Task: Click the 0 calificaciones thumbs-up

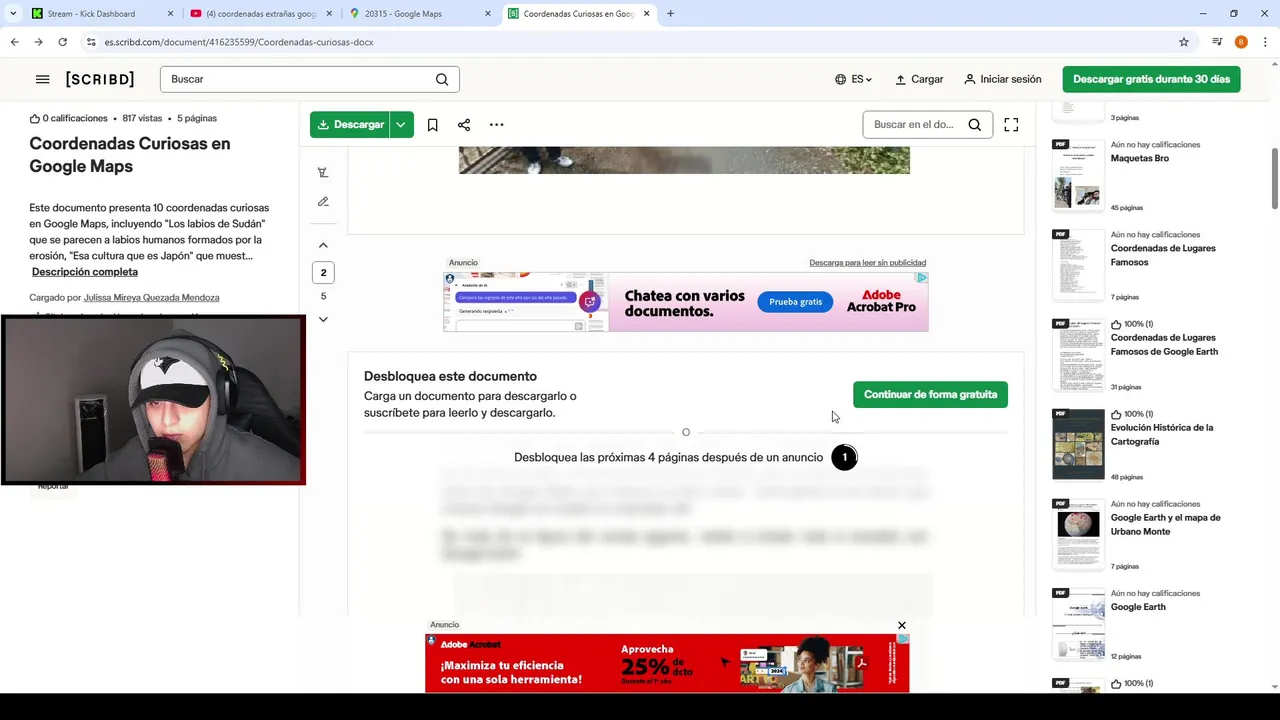Action: pos(35,118)
